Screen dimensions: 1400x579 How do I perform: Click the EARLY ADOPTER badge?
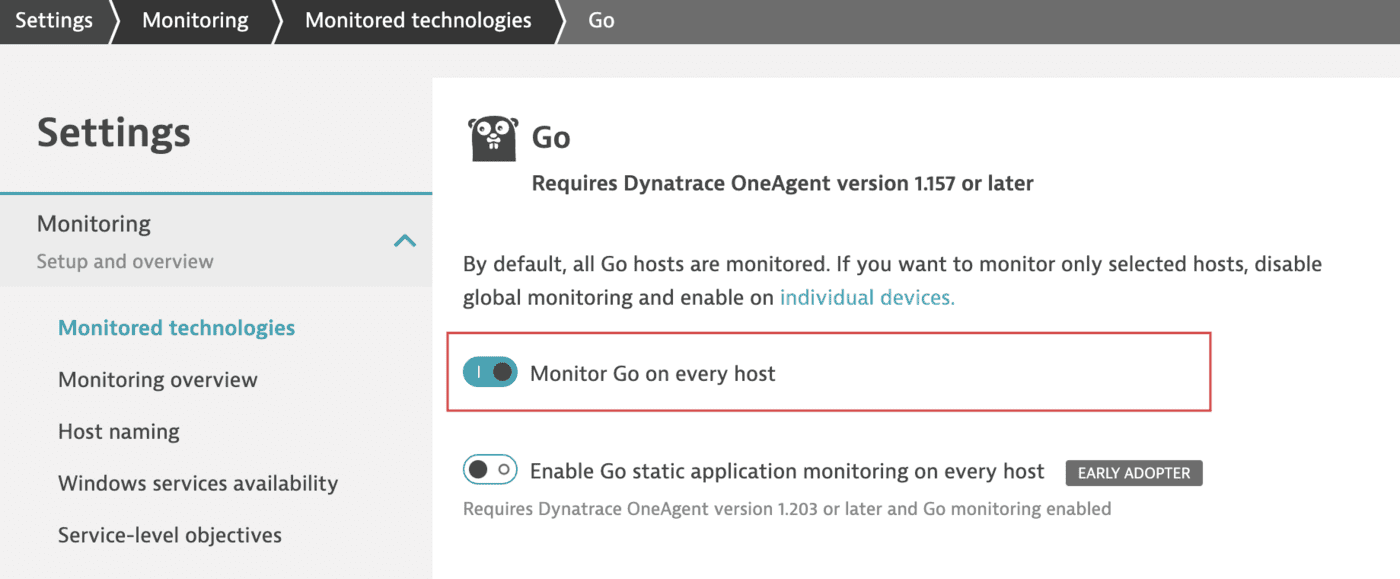coord(1133,472)
